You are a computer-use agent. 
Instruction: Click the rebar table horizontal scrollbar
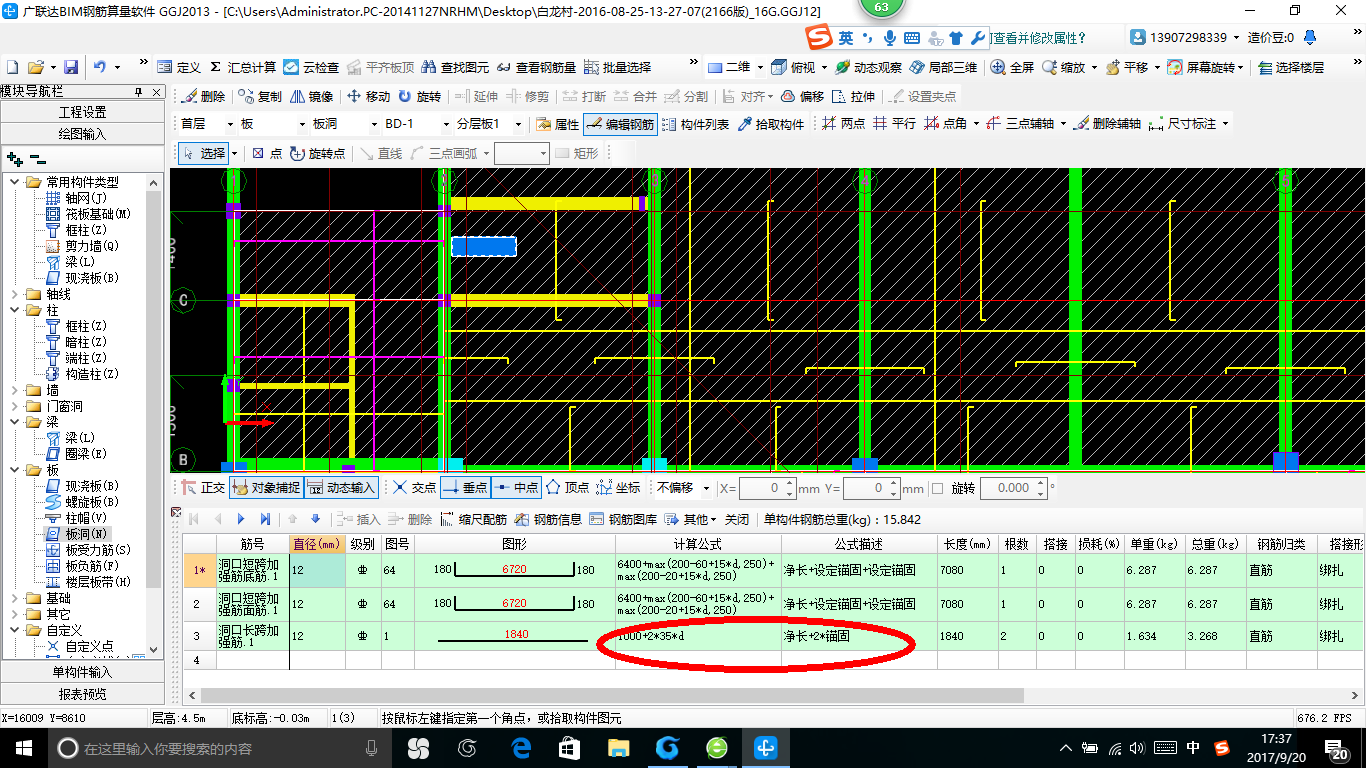[612, 695]
